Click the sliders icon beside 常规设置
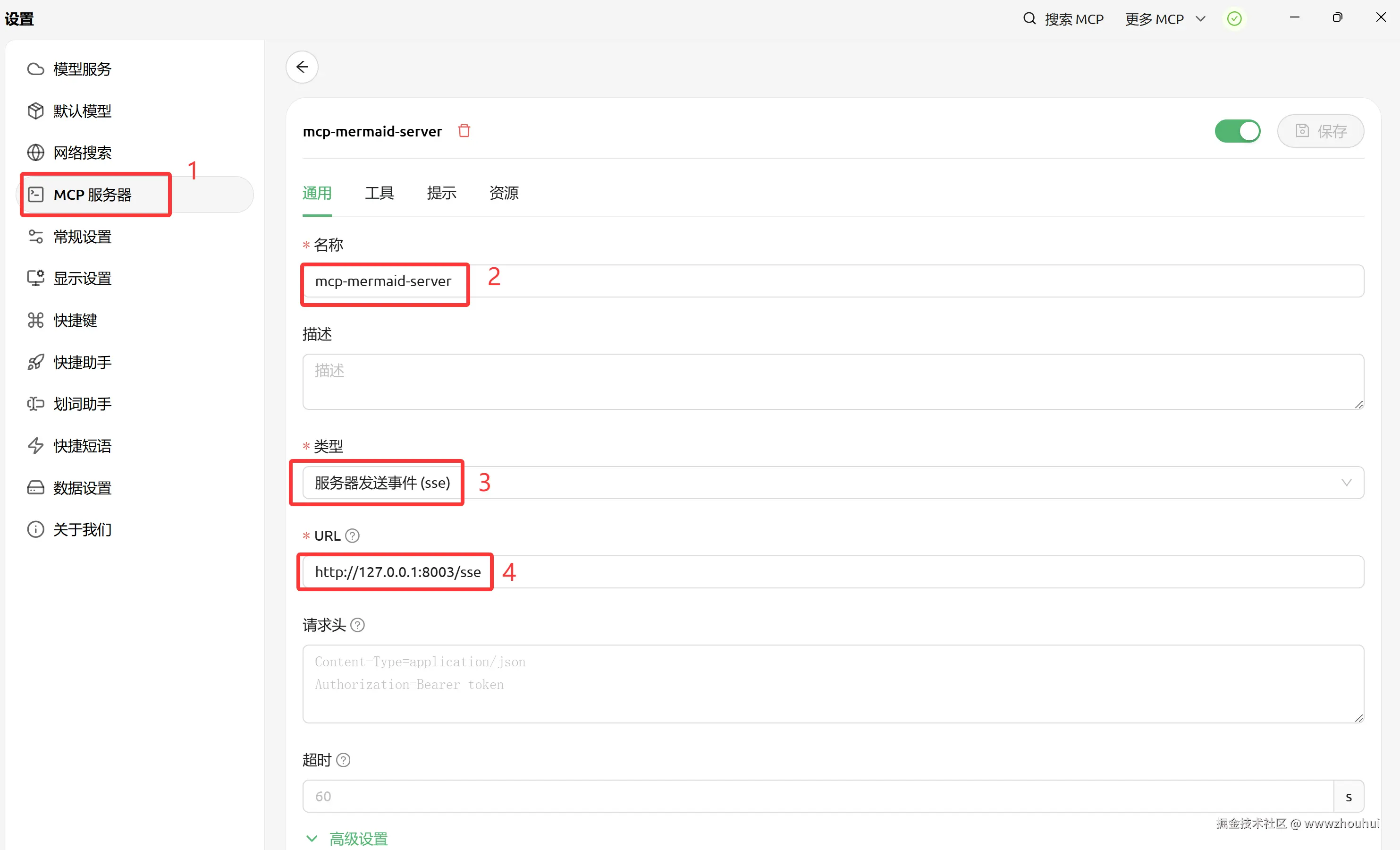Screen dimensions: 1400x850 point(35,237)
